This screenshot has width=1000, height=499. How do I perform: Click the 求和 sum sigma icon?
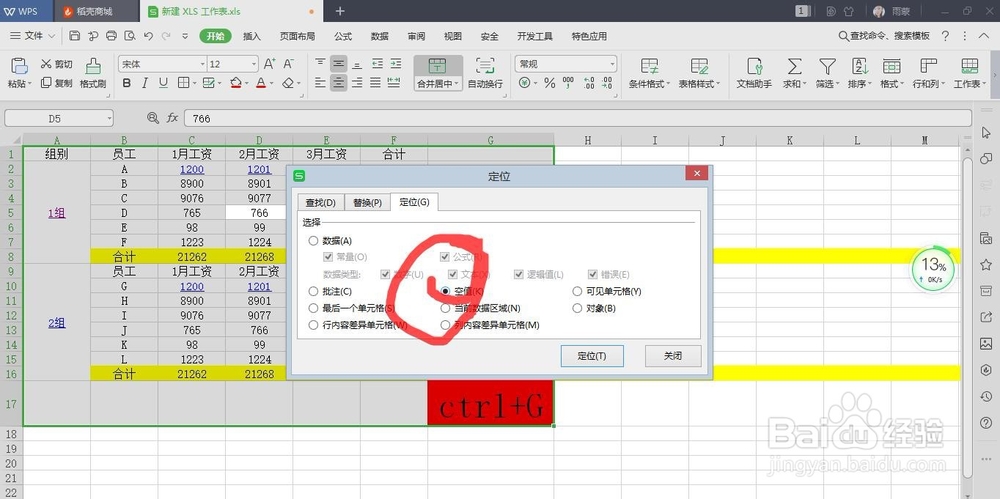point(794,66)
